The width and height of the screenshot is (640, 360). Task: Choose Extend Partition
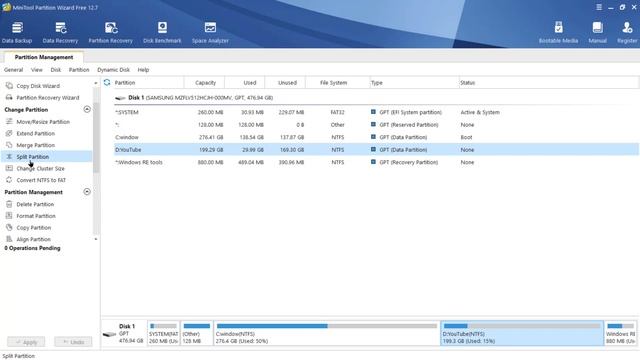36,134
